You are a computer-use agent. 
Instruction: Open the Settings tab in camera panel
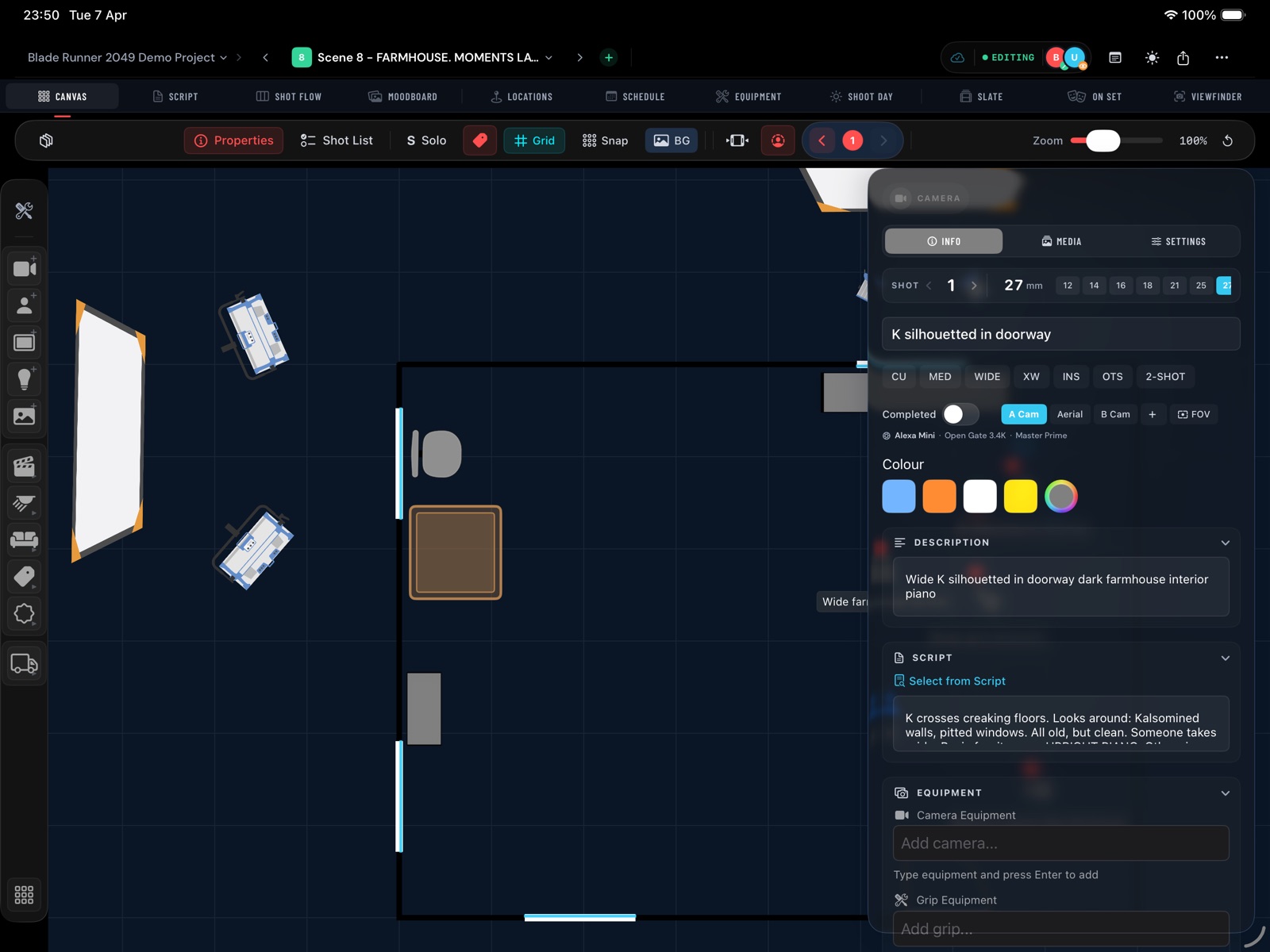[x=1178, y=241]
